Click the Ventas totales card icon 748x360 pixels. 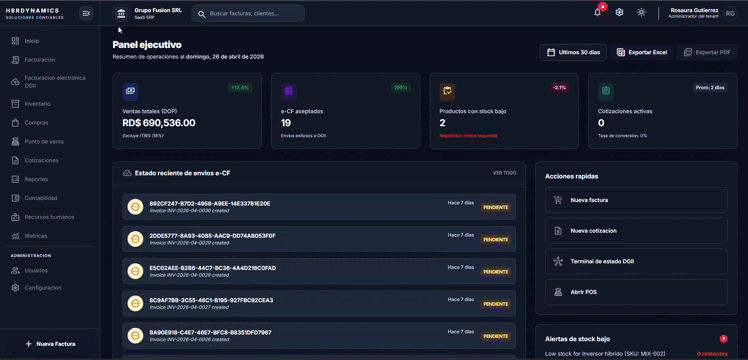130,92
